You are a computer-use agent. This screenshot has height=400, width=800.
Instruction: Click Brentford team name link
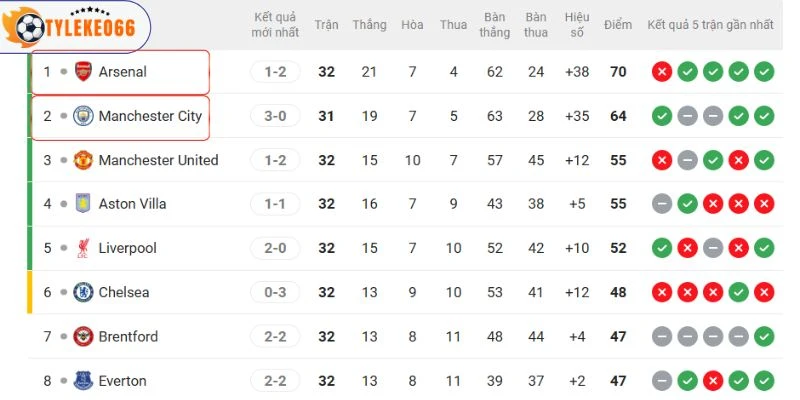(x=128, y=336)
